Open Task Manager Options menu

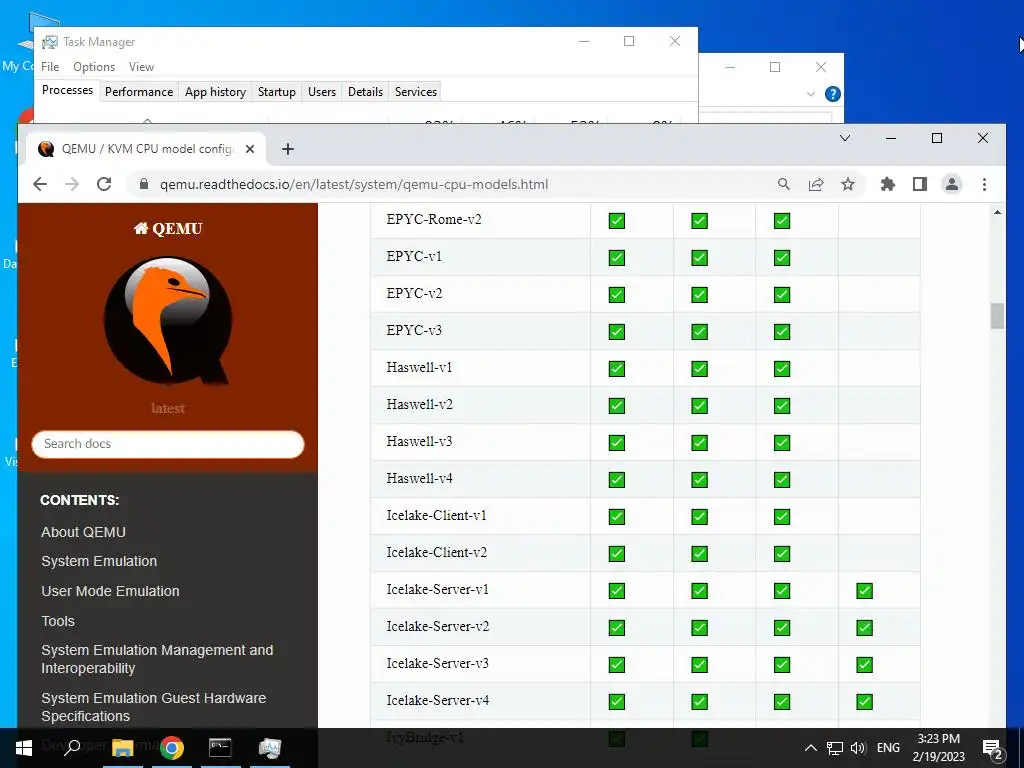click(x=94, y=67)
